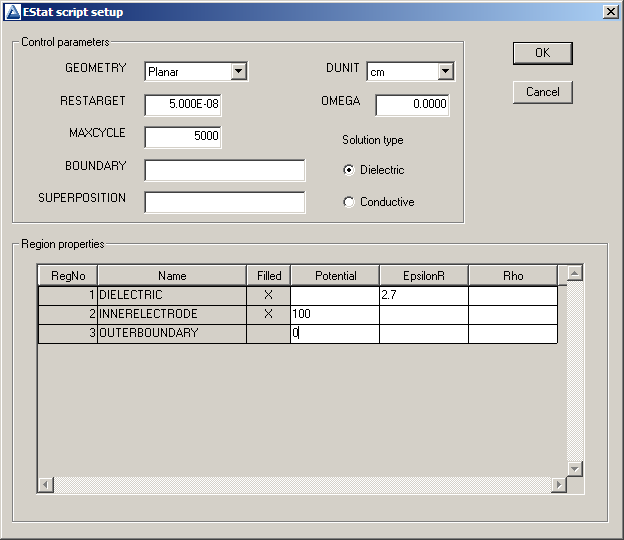Click the OMEGA value field

412,105
